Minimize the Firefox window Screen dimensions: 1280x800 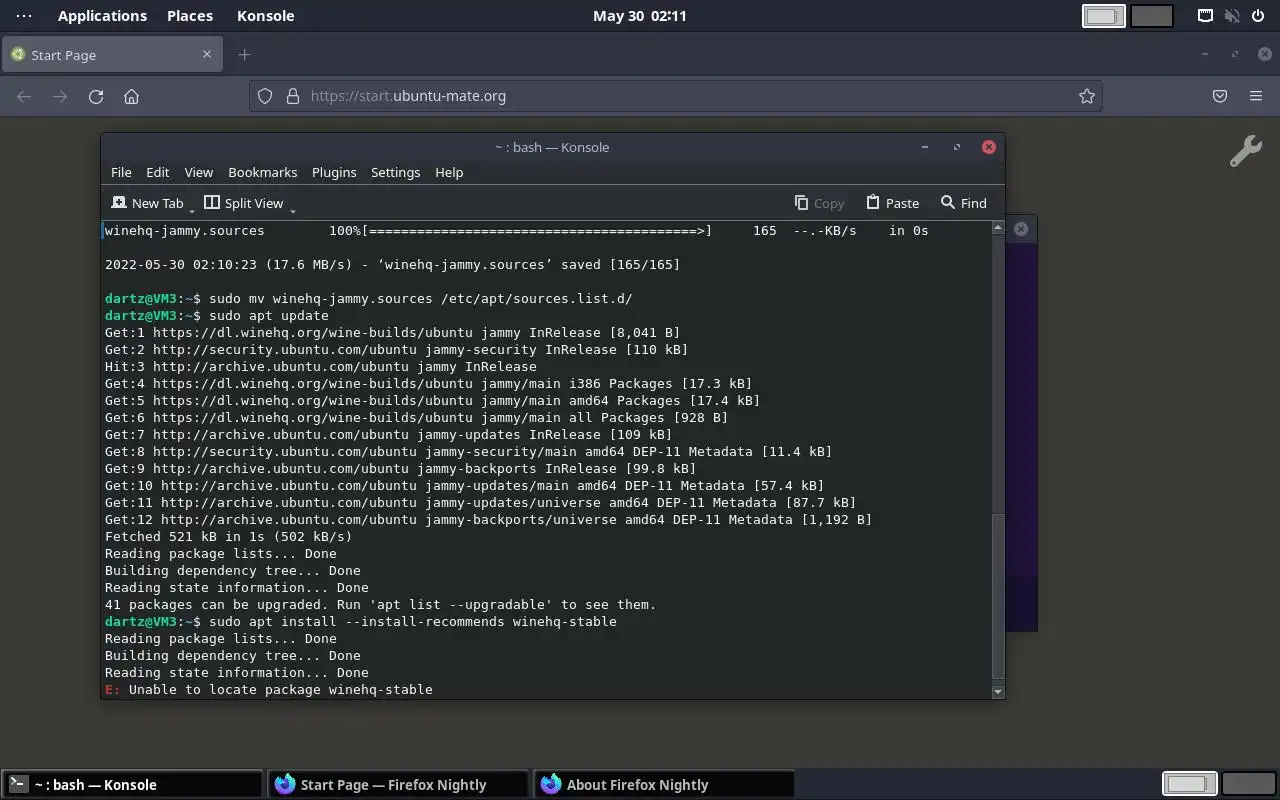(x=1205, y=55)
